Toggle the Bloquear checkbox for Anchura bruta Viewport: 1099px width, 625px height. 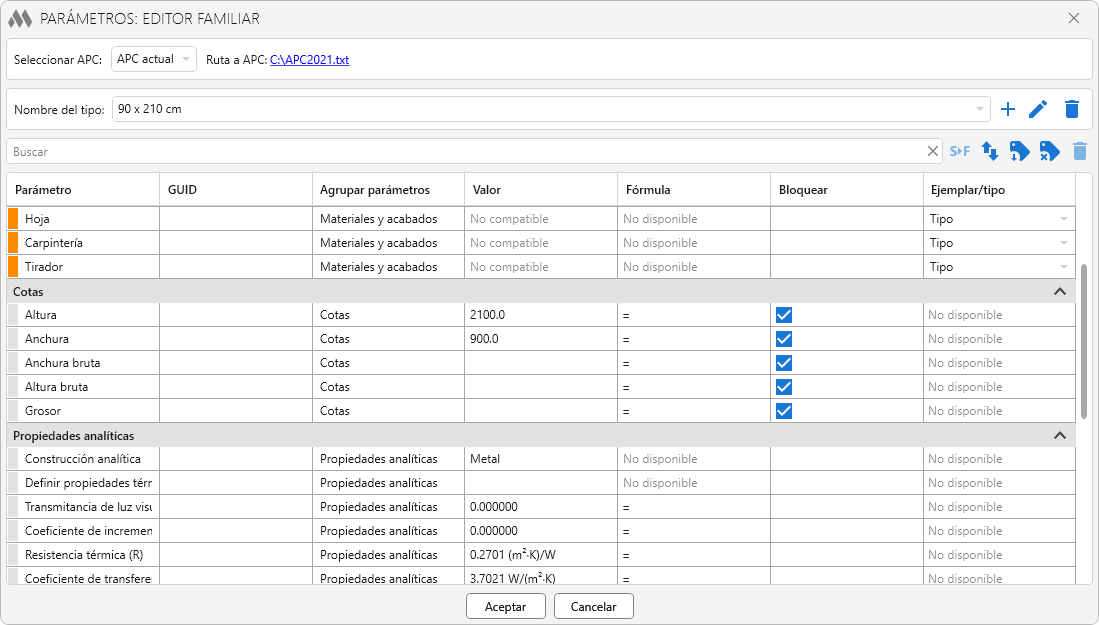pos(784,363)
